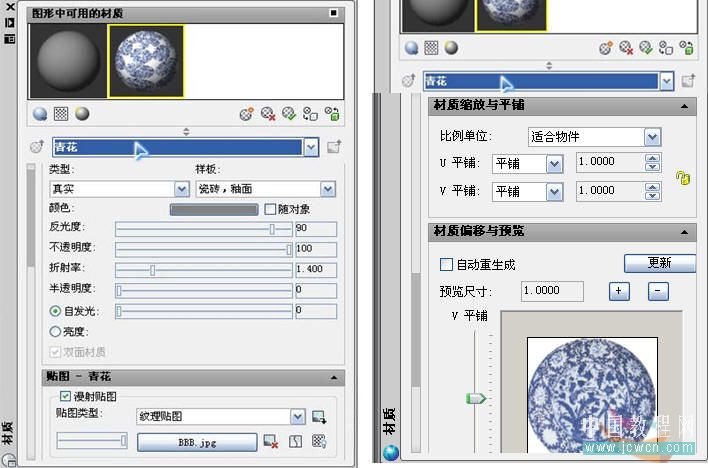This screenshot has height=468, width=708.
Task: Toggle the checkered underlay icon in left panel
Action: coord(61,113)
